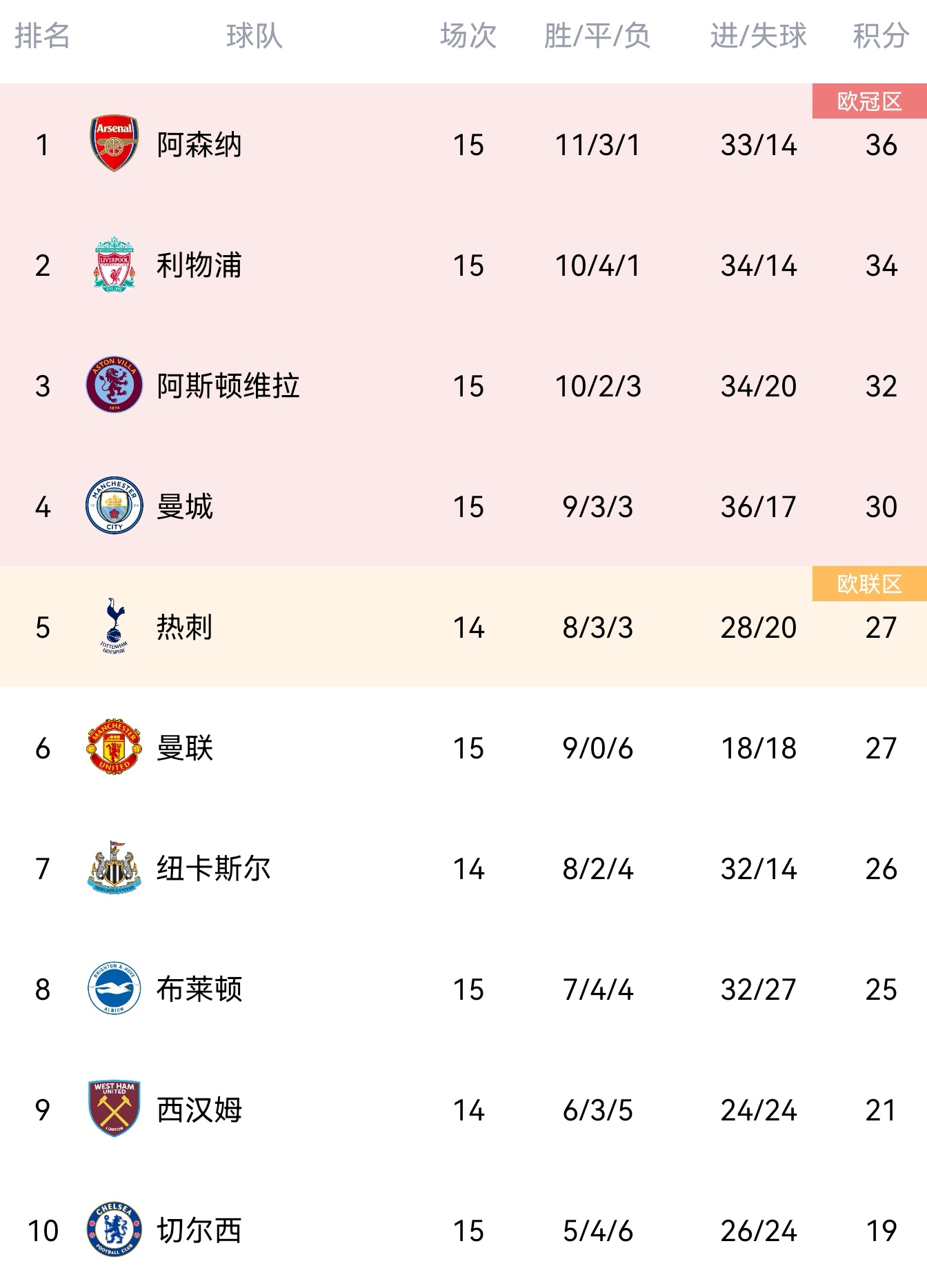Click the Brighton seagull logo

114,989
